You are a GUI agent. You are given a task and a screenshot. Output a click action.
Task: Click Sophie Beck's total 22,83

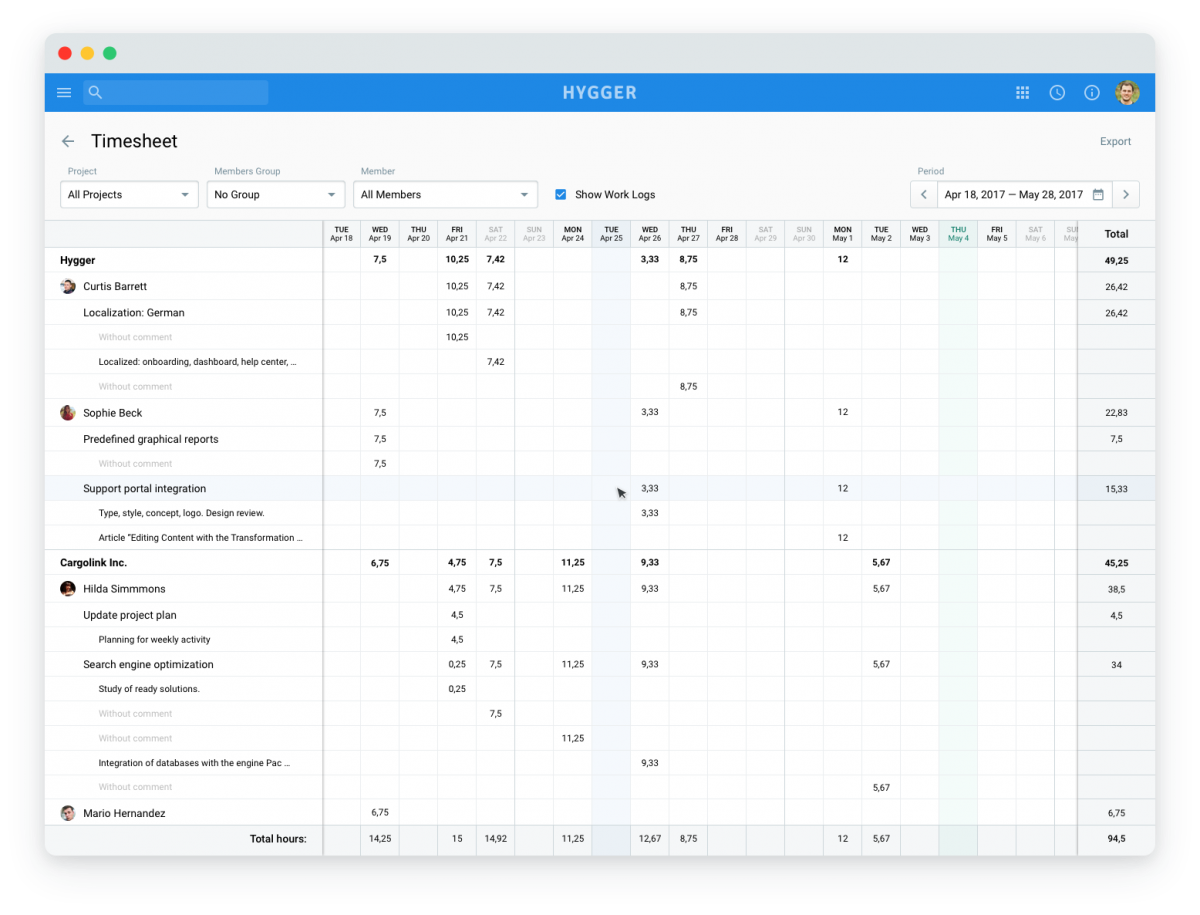coord(1116,413)
